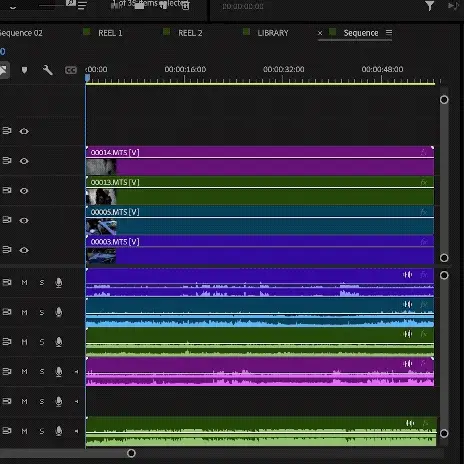Click the blue playhead at timeline start
The width and height of the screenshot is (464, 464).
[87, 78]
